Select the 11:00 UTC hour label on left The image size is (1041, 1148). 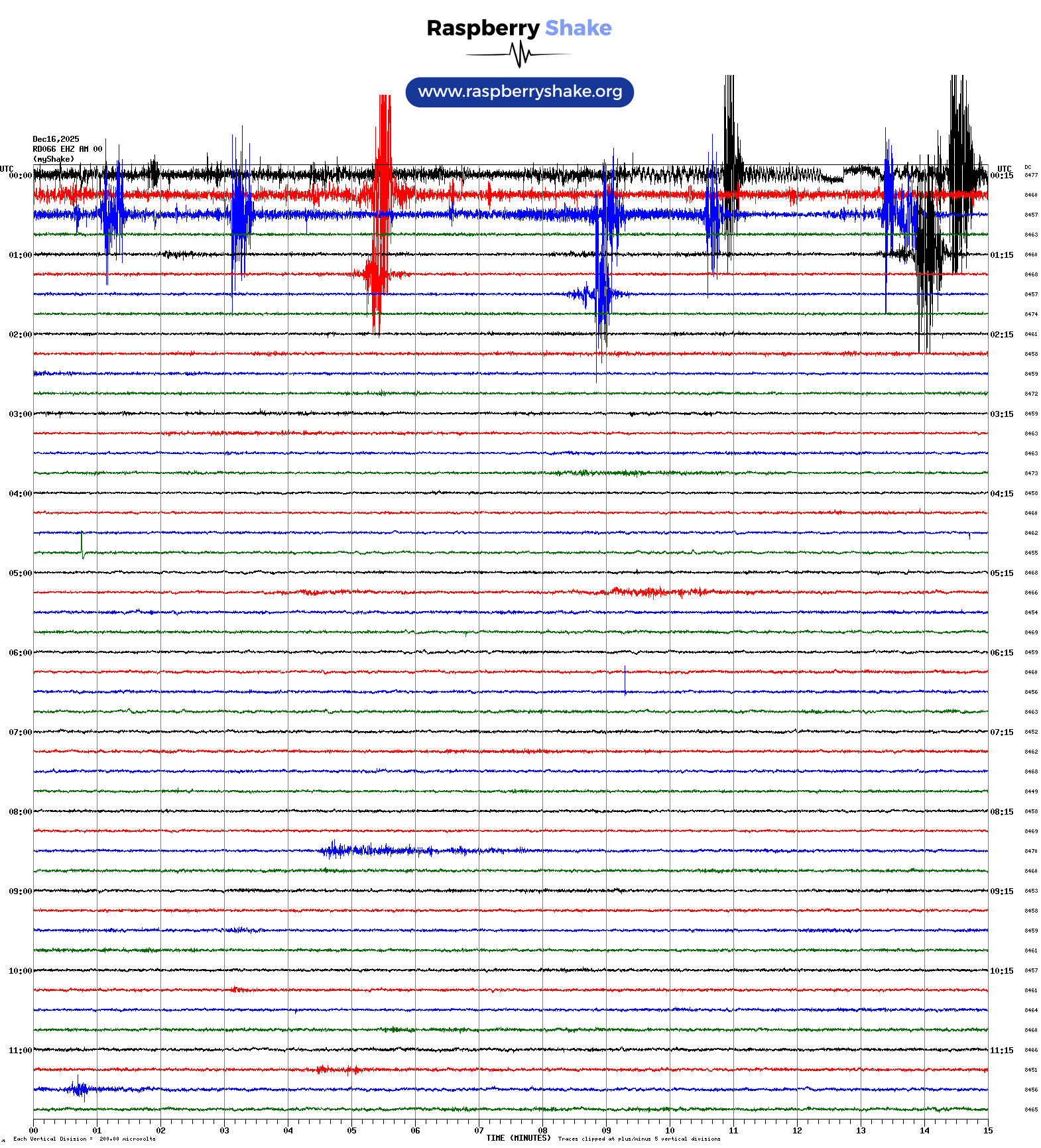tap(20, 1051)
